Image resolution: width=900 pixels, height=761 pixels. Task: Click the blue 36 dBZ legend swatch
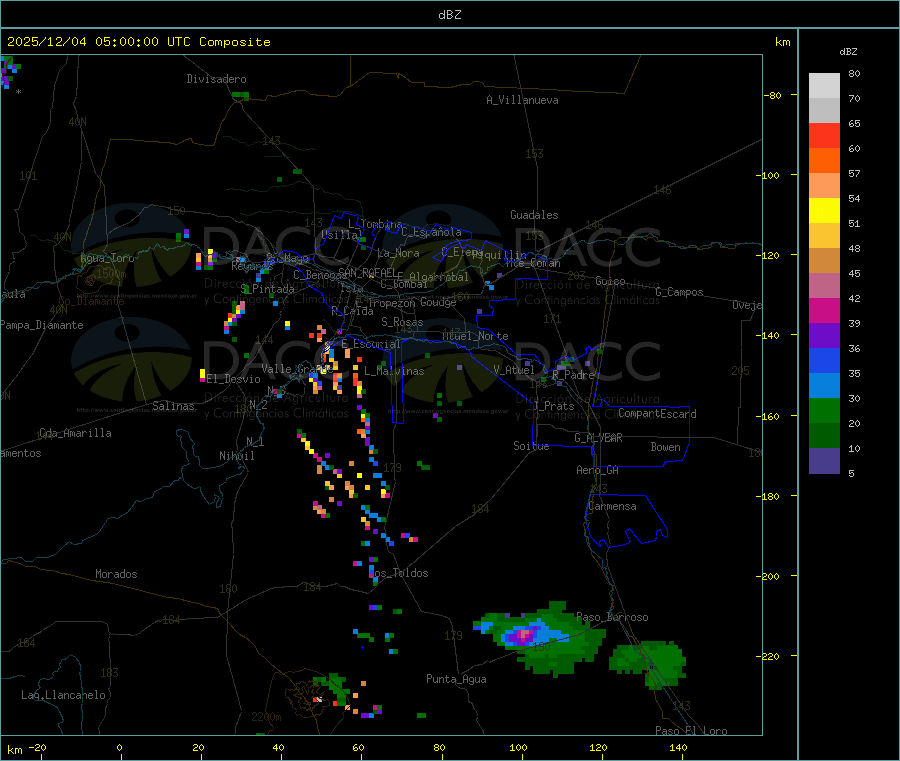pyautogui.click(x=824, y=360)
